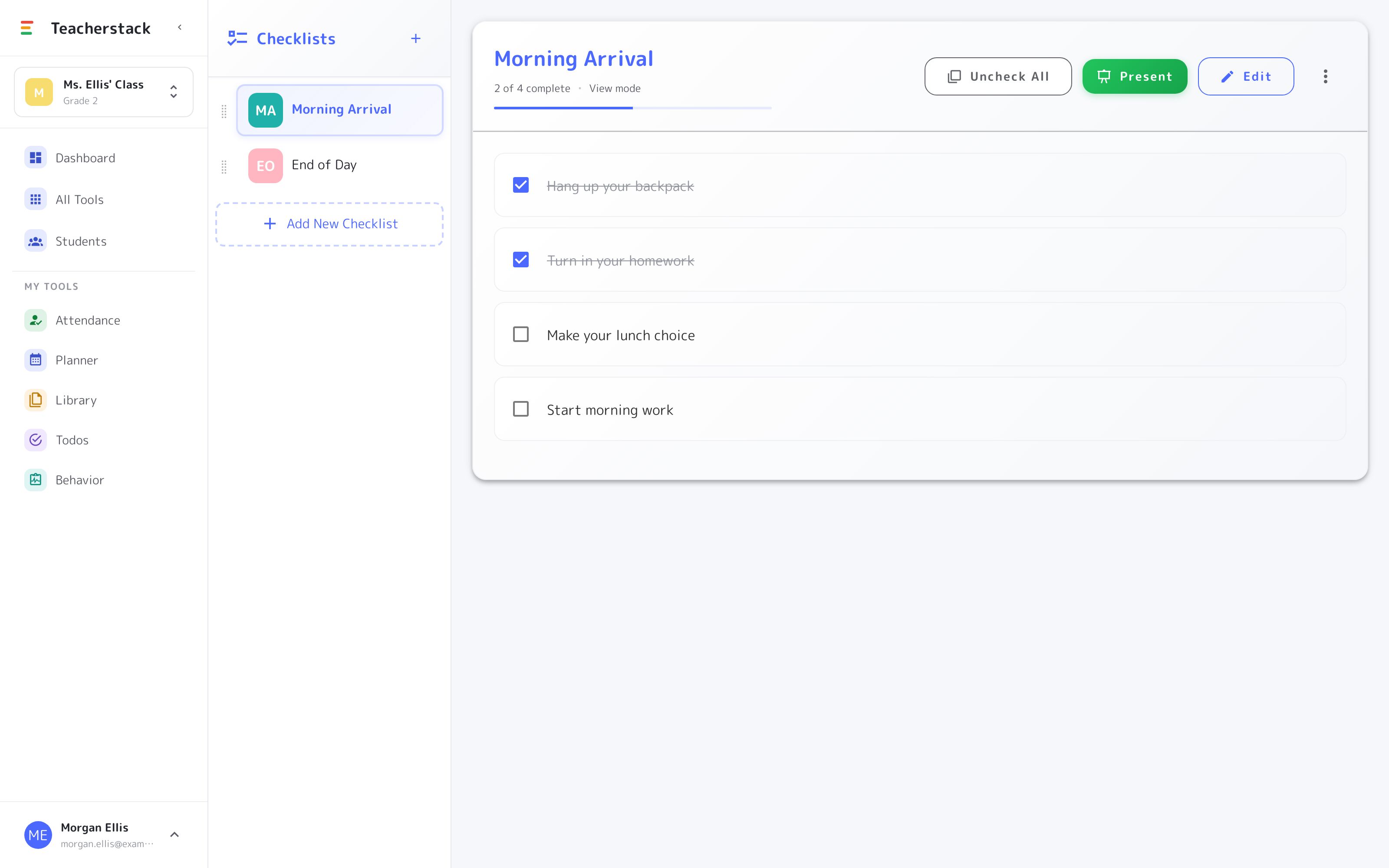Image resolution: width=1389 pixels, height=868 pixels.
Task: Click the MA checklist badge
Action: (265, 110)
